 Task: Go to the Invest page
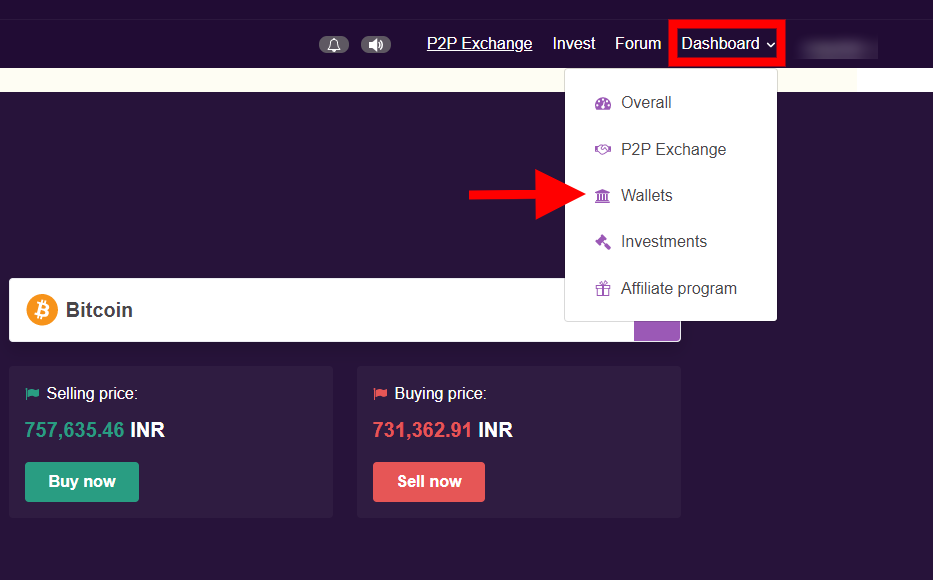tap(574, 43)
